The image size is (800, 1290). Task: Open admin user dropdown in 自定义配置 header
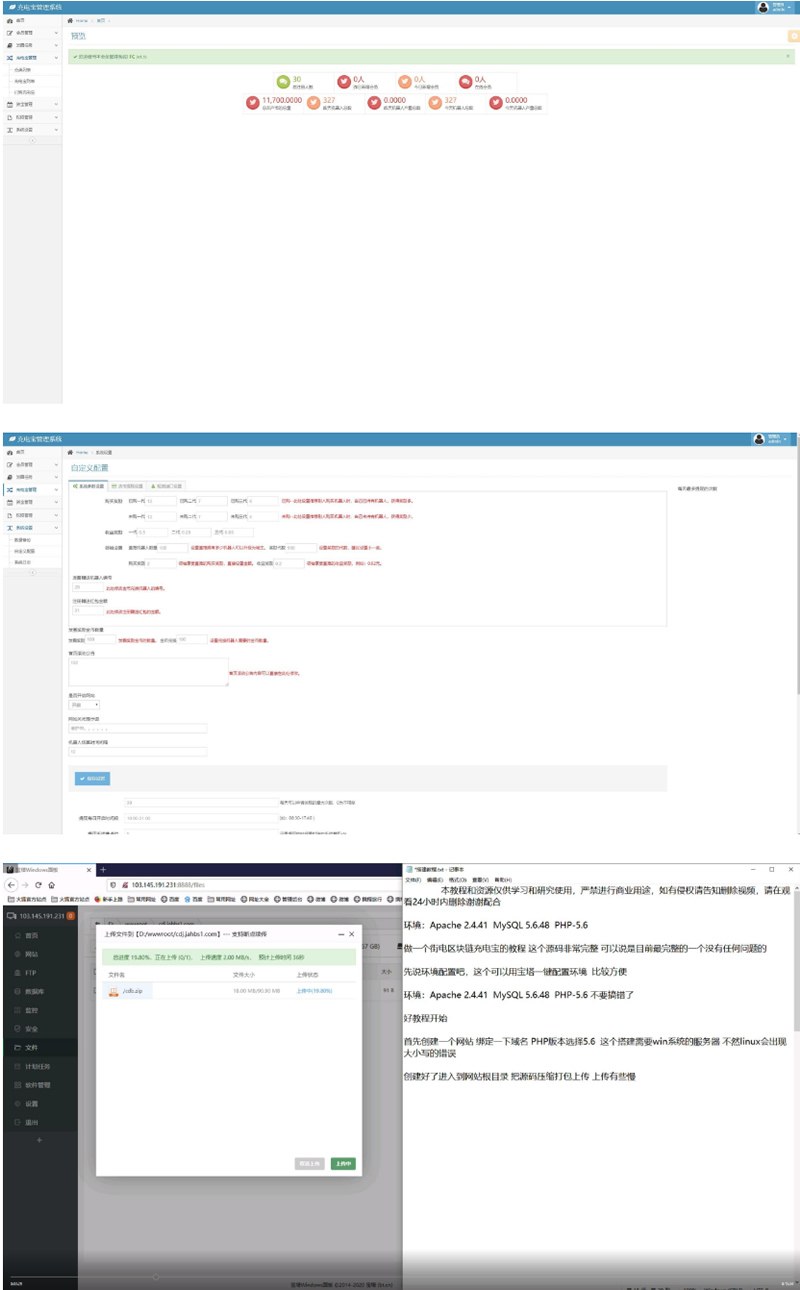[771, 439]
